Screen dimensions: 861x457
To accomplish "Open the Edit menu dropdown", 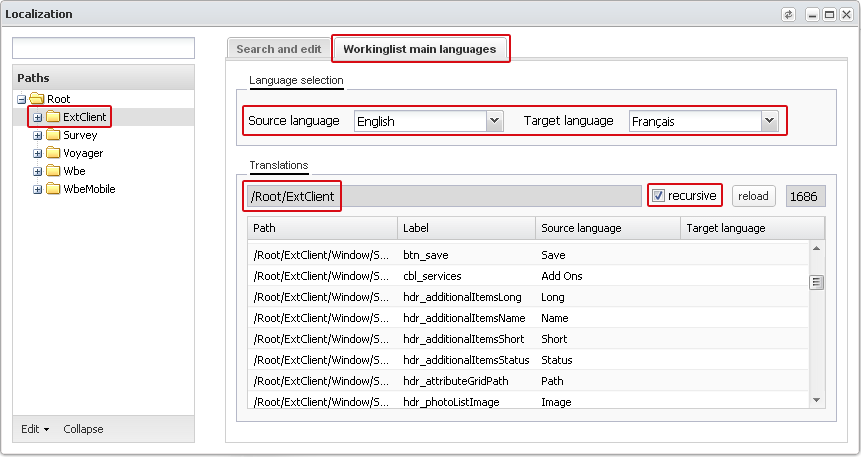I will [35, 429].
